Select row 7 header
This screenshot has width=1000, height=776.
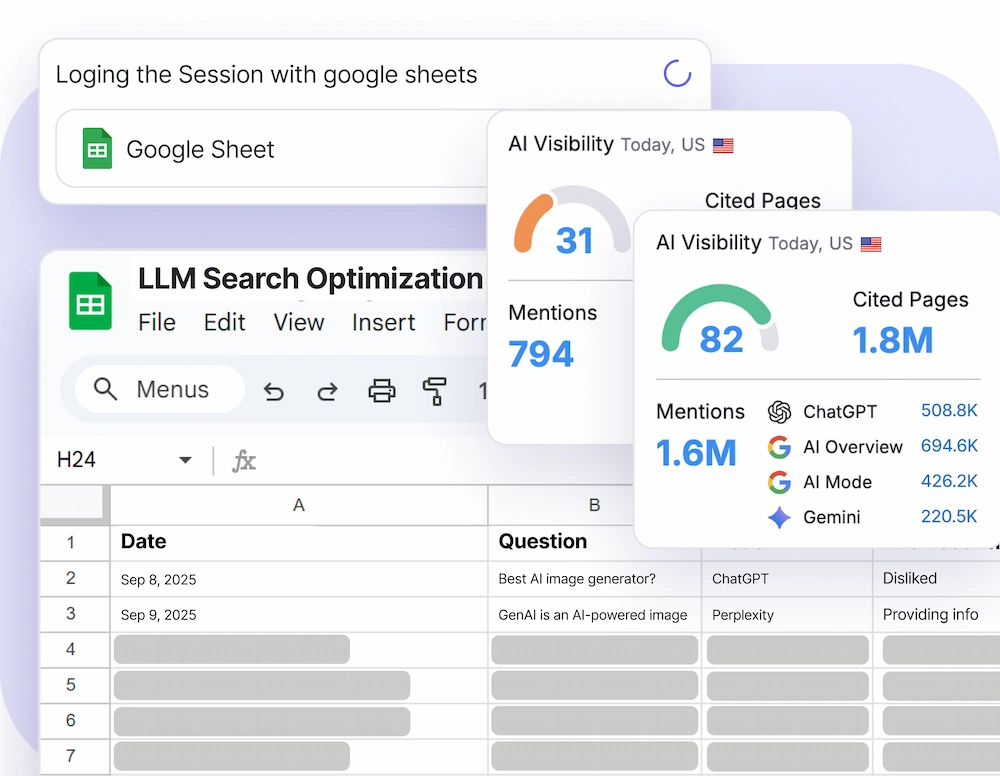75,757
